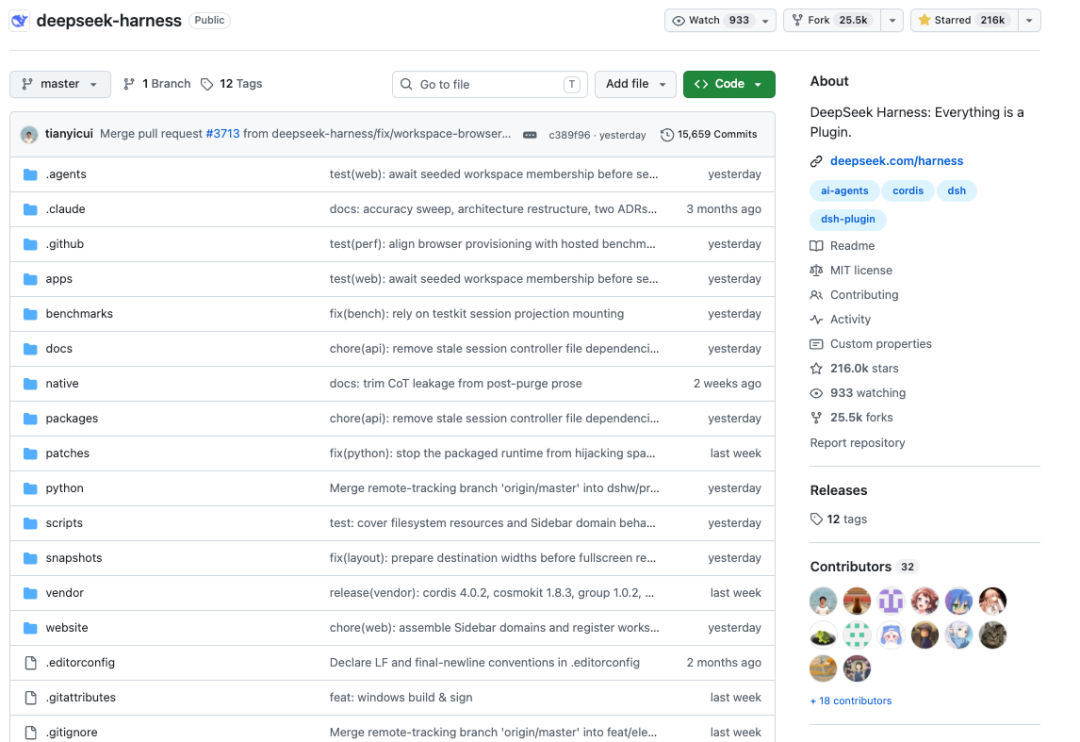
Task: Open the purple pixel contributor avatar
Action: (x=891, y=601)
